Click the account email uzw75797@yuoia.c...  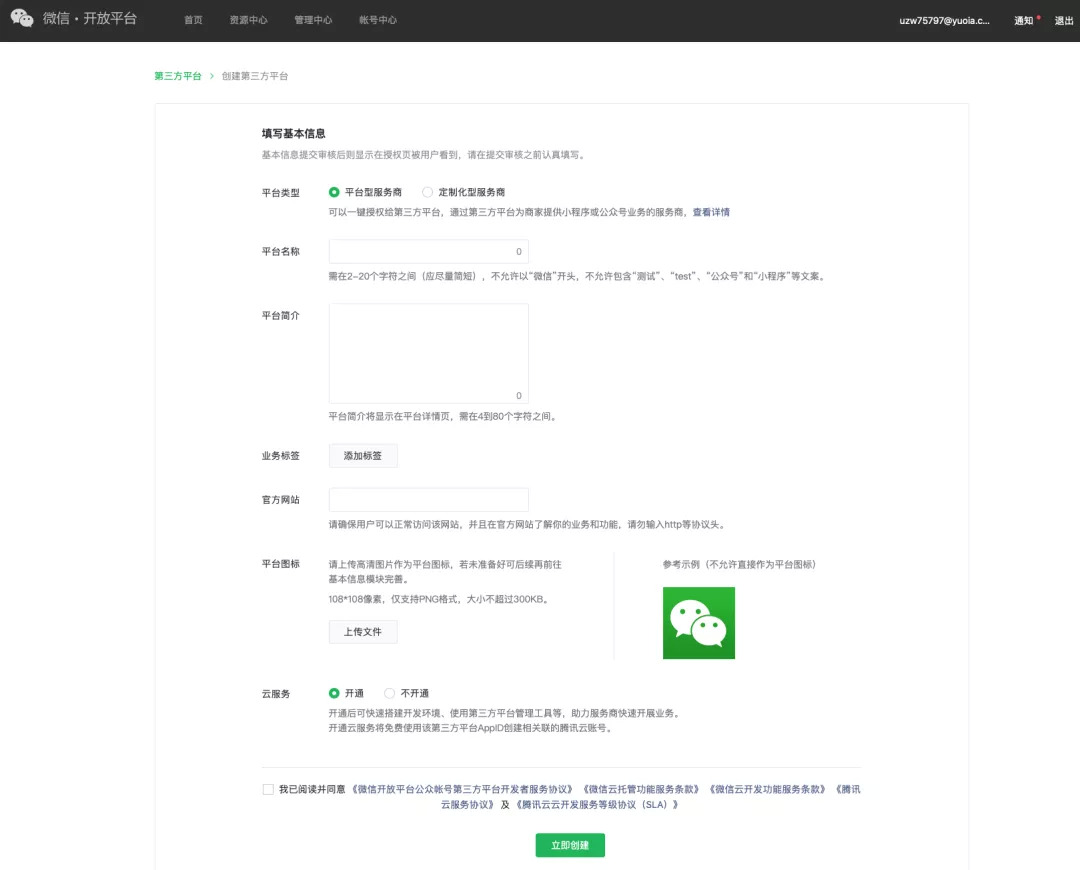click(944, 21)
